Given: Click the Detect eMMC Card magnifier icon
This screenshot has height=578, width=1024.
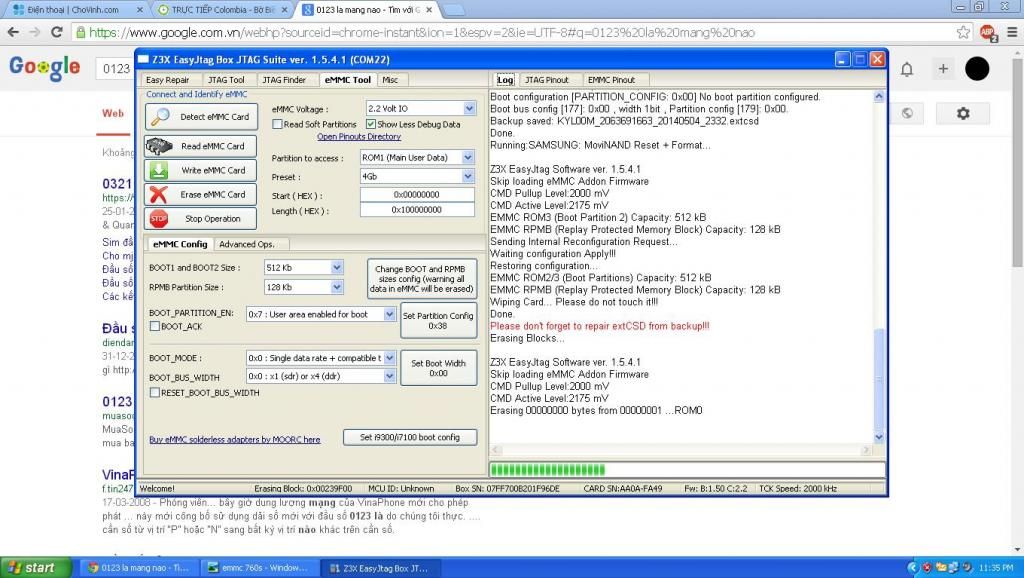Looking at the screenshot, I should 160,116.
